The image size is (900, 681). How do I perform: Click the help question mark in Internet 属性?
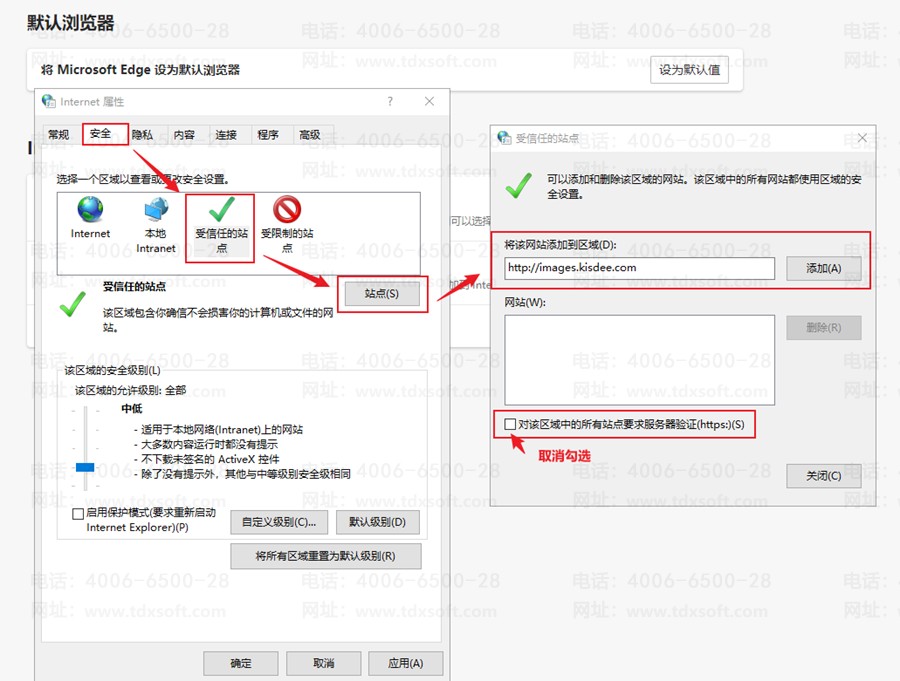[390, 102]
